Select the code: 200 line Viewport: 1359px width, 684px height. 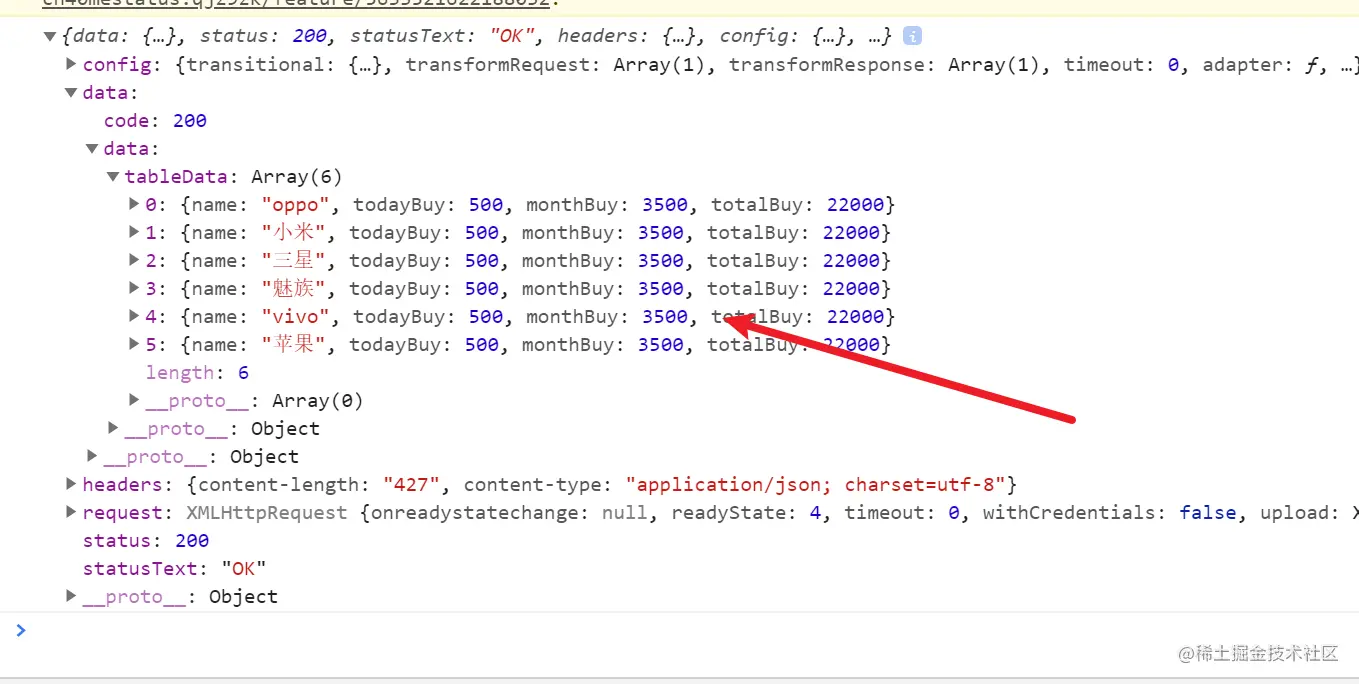point(155,121)
